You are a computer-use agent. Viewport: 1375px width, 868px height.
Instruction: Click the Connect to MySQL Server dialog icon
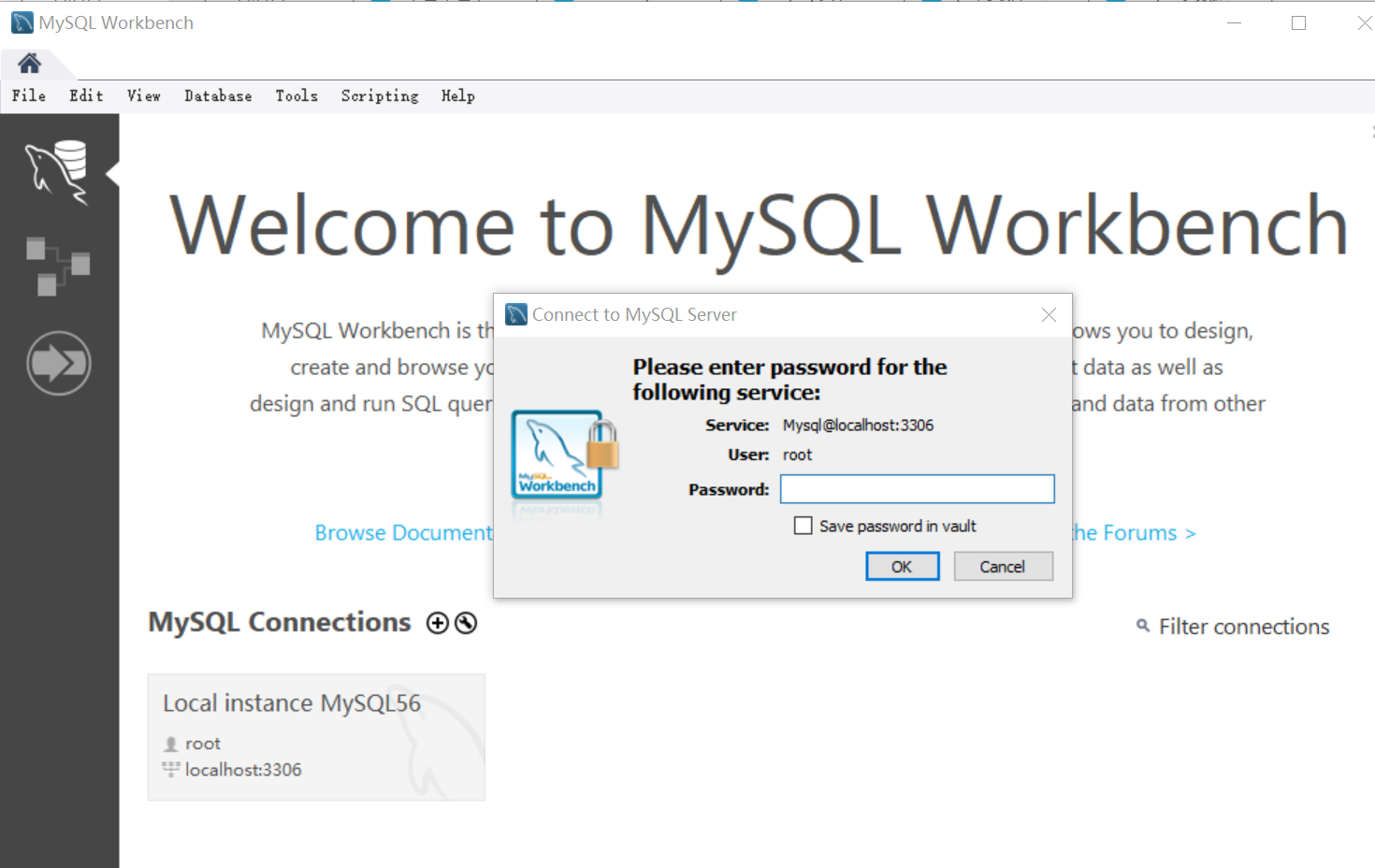516,314
